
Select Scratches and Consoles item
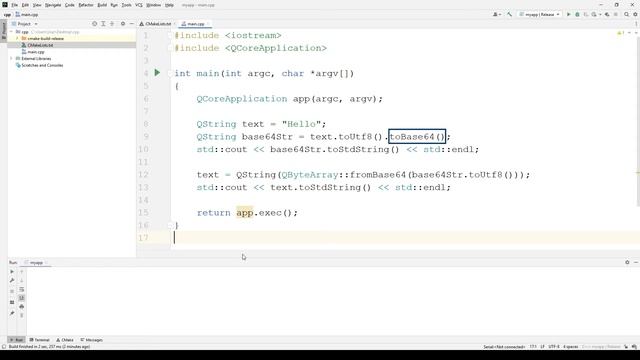pos(39,65)
